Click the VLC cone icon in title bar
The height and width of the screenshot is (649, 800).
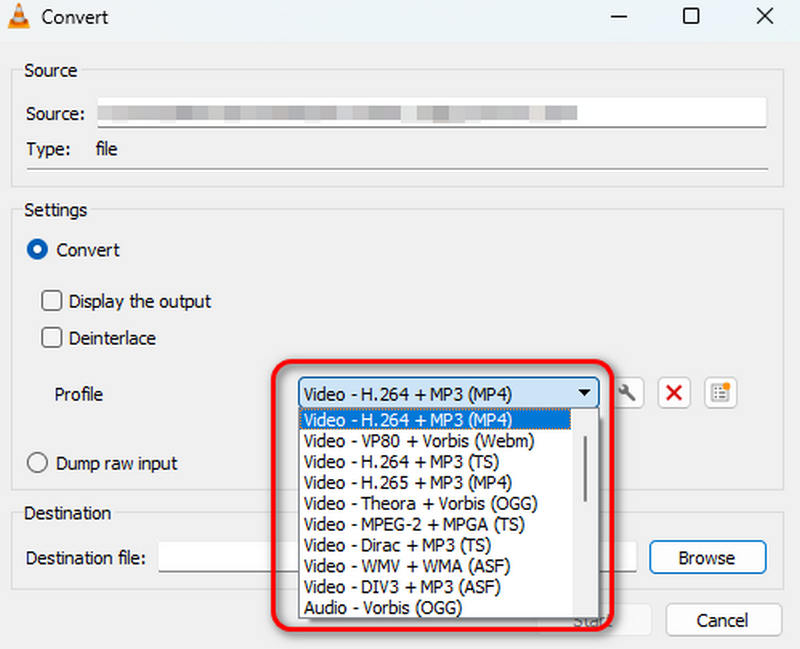coord(17,16)
